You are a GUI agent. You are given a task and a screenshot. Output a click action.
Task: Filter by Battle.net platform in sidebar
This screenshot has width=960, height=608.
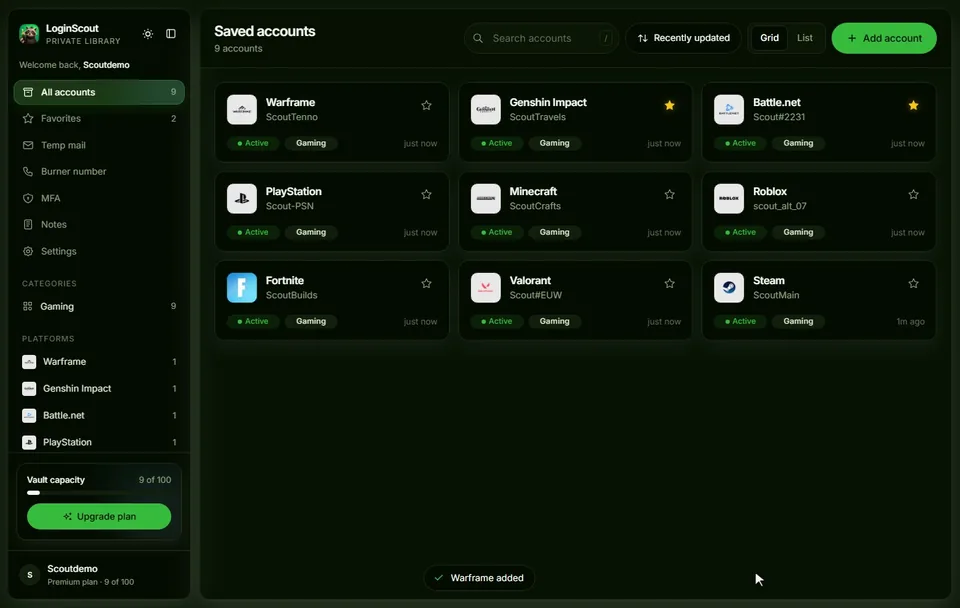tap(99, 415)
